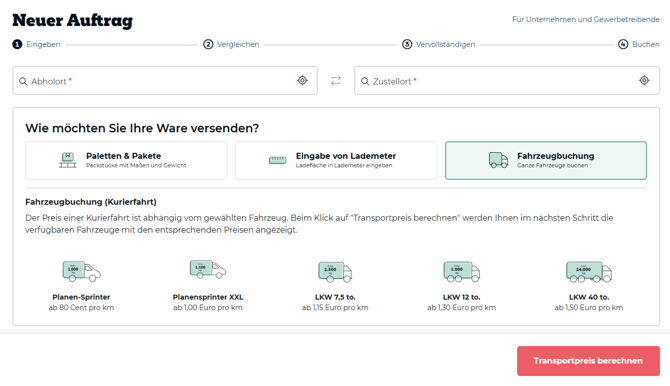This screenshot has width=670, height=386.
Task: Click the Neuer Auftrag heading
Action: (73, 21)
